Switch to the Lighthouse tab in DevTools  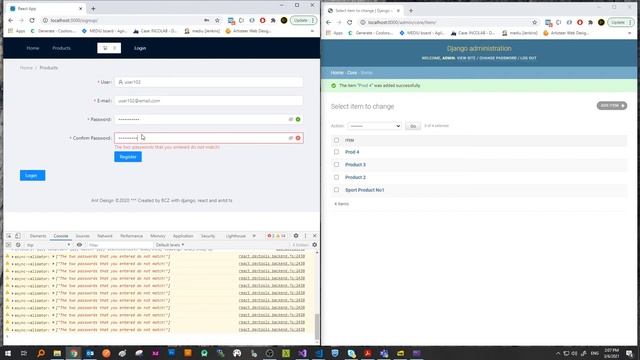click(x=236, y=236)
